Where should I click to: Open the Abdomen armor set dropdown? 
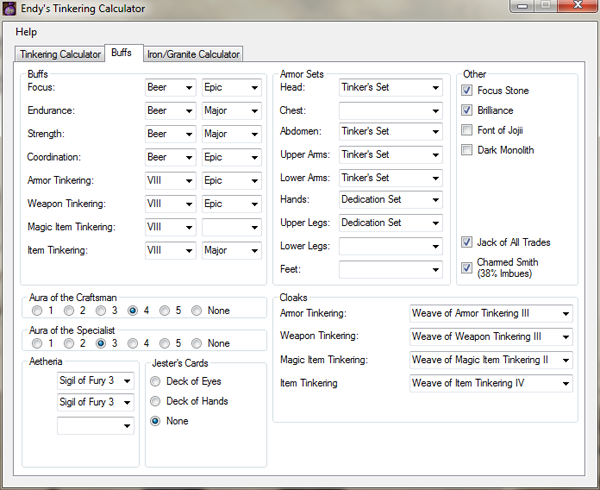(x=391, y=132)
